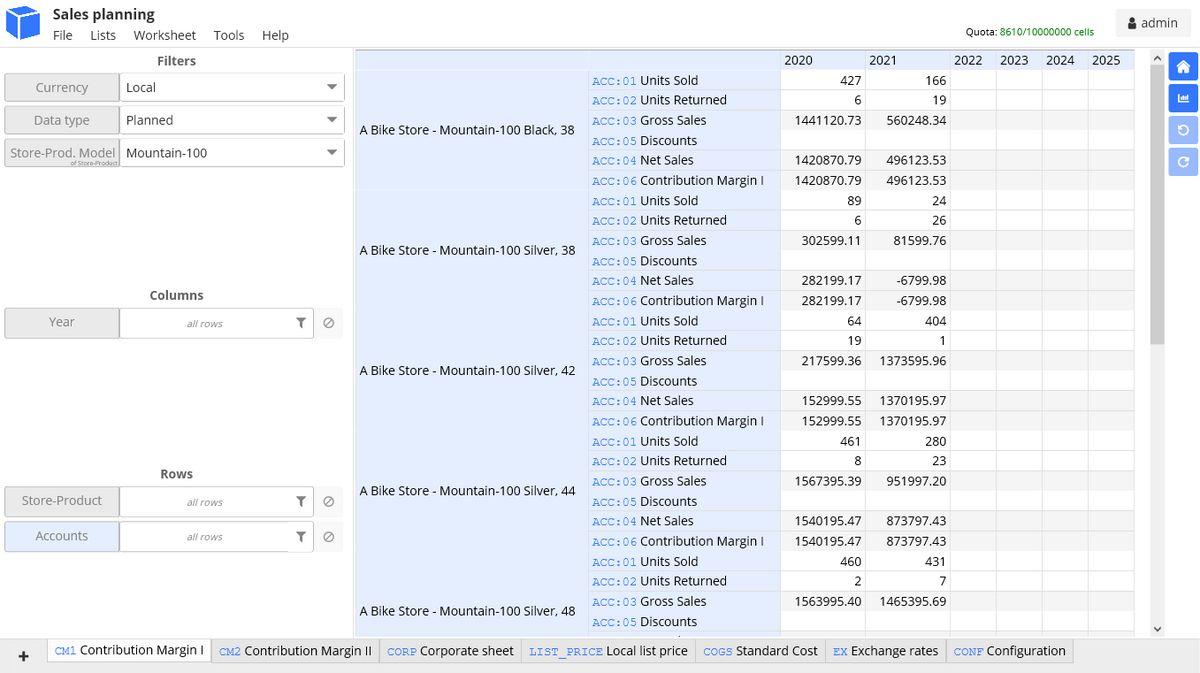The height and width of the screenshot is (673, 1200).
Task: Clear the Store-Product selection using the circle-slash icon
Action: pos(328,502)
